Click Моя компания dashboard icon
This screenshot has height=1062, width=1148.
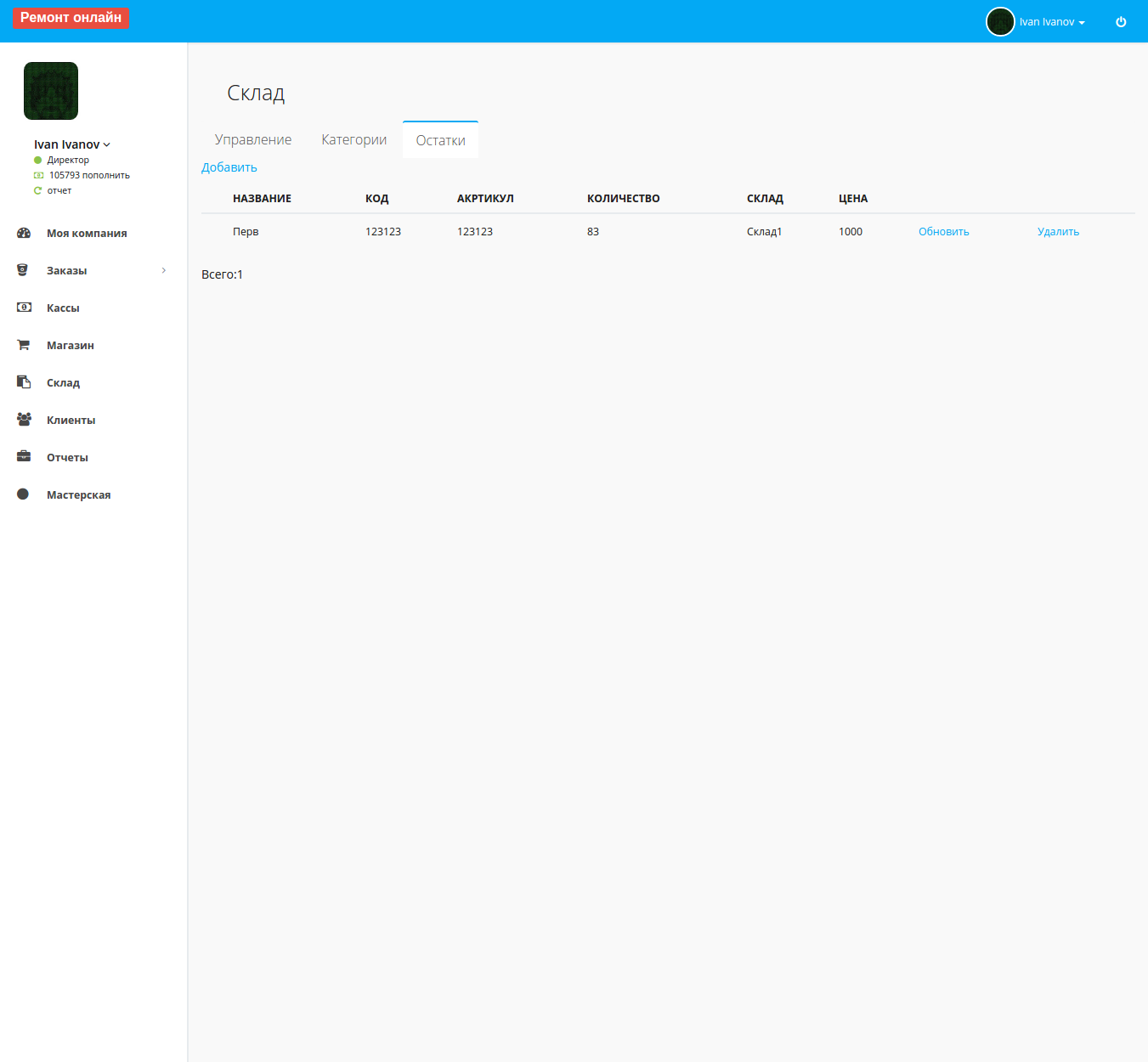pyautogui.click(x=24, y=233)
